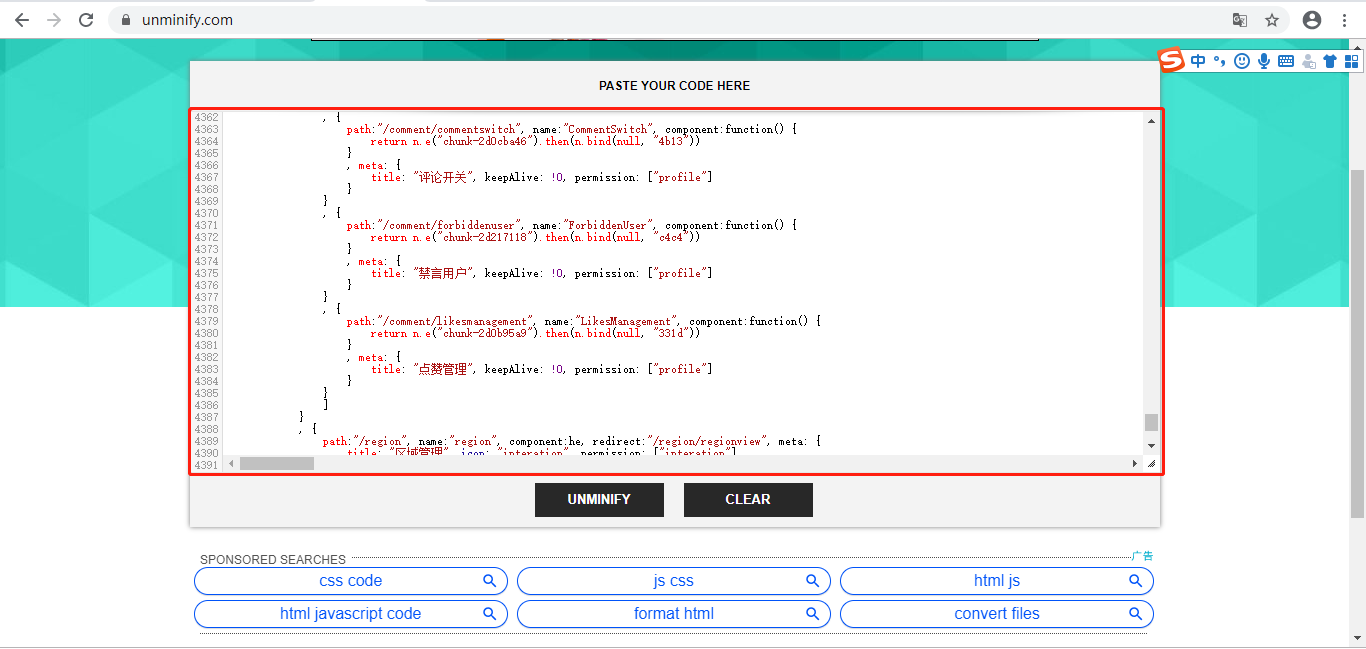
Task: Open the Google Translate page icon
Action: [x=1240, y=20]
